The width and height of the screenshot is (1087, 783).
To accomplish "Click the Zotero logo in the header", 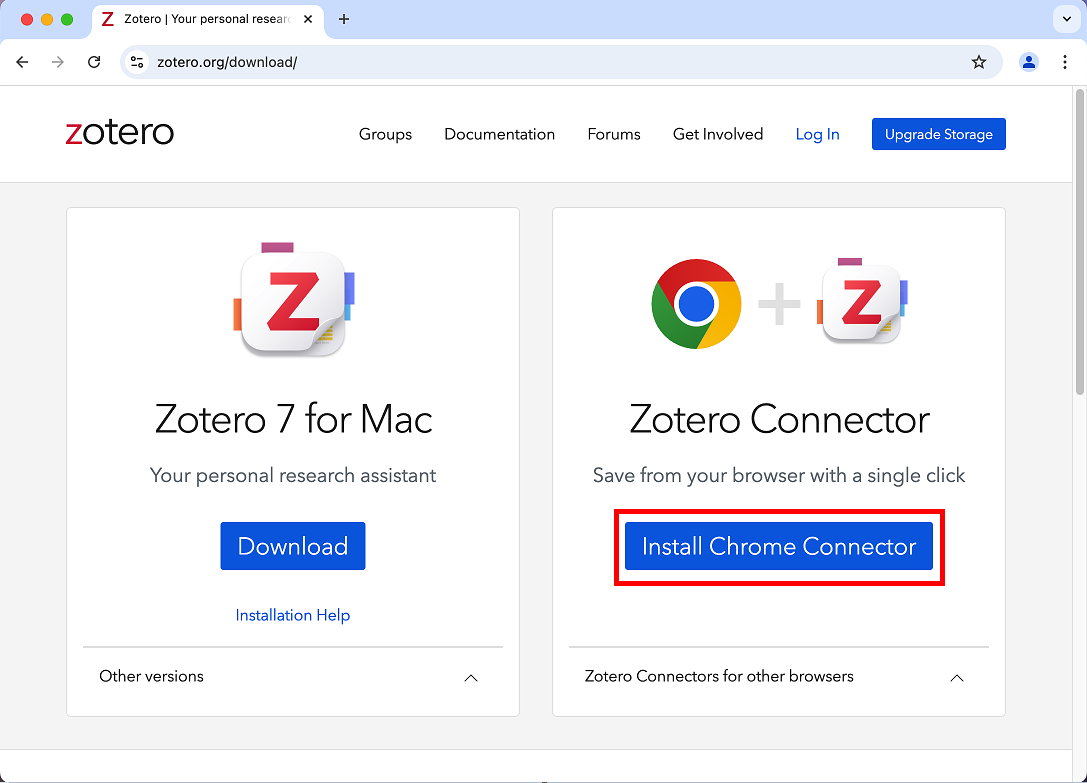I will click(120, 133).
